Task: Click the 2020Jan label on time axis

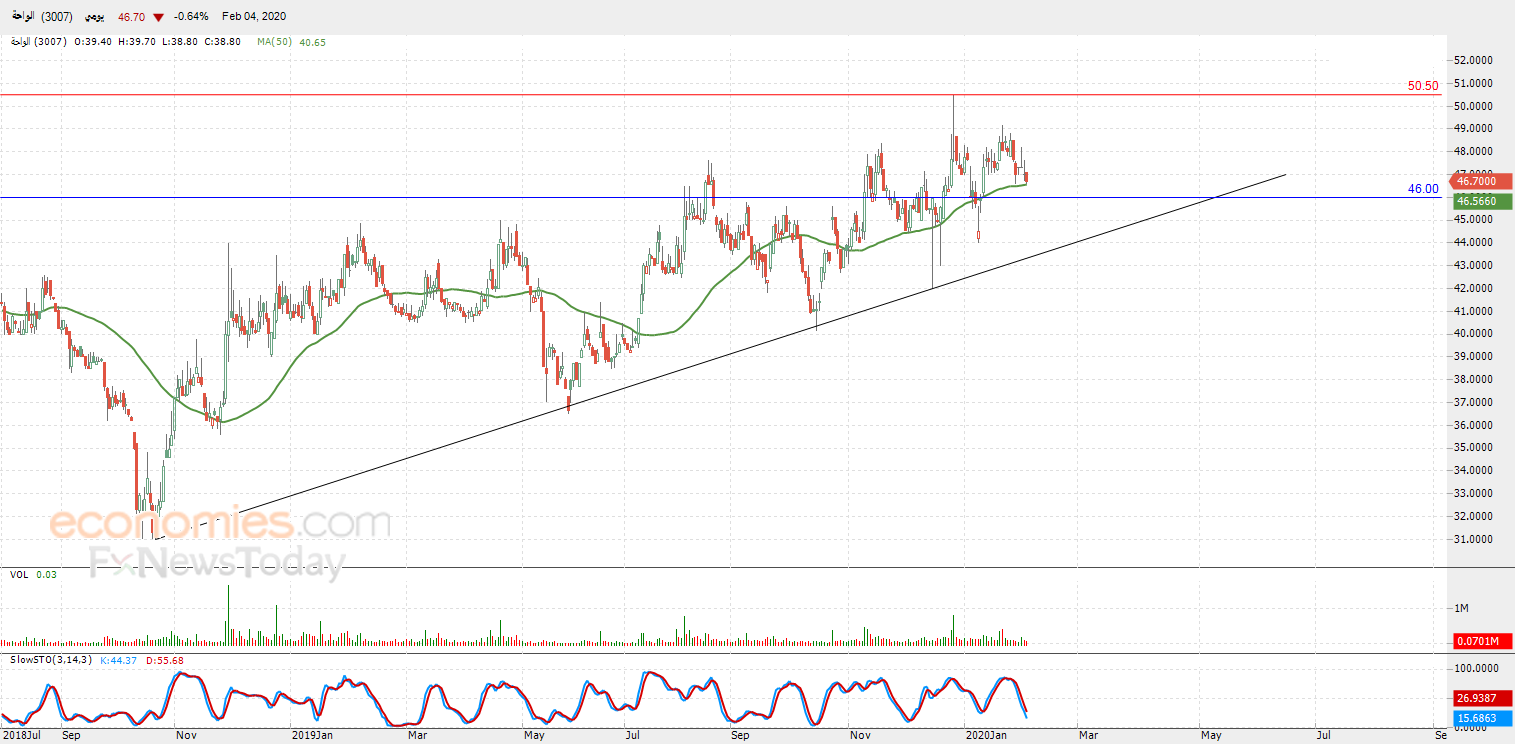Action: 990,736
